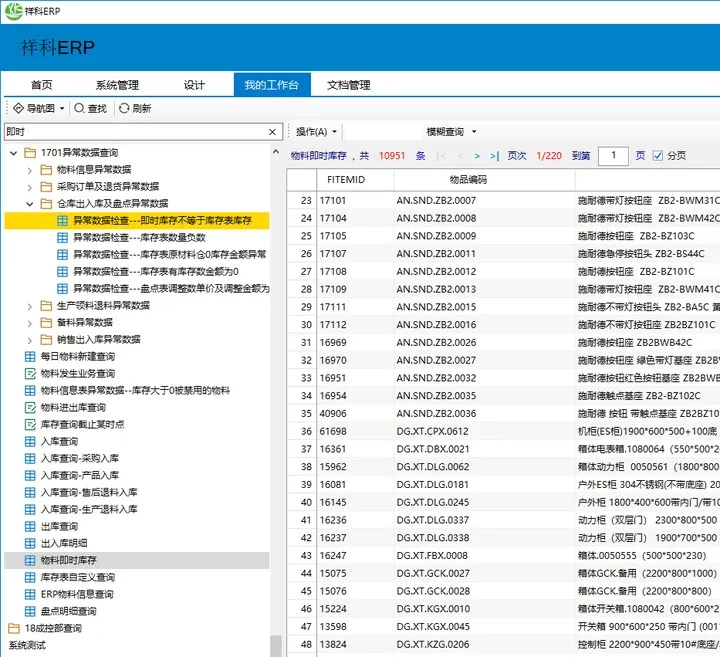Switch to the 系统管理 tab

pos(117,85)
